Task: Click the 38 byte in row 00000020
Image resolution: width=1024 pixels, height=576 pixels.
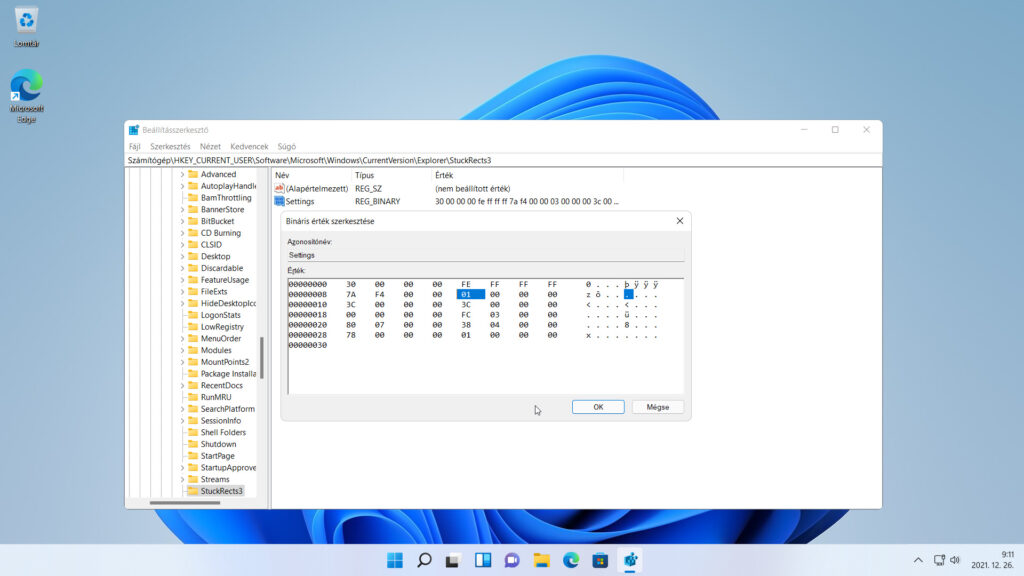Action: pyautogui.click(x=466, y=325)
